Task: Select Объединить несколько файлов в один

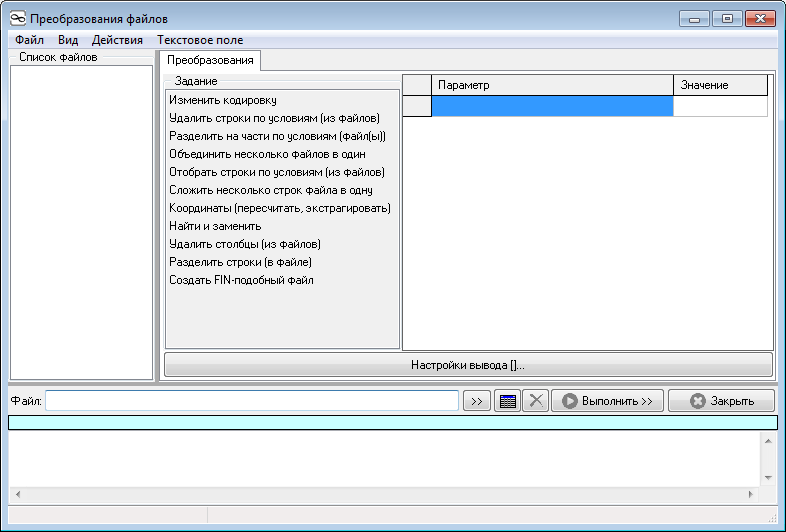Action: 267,154
